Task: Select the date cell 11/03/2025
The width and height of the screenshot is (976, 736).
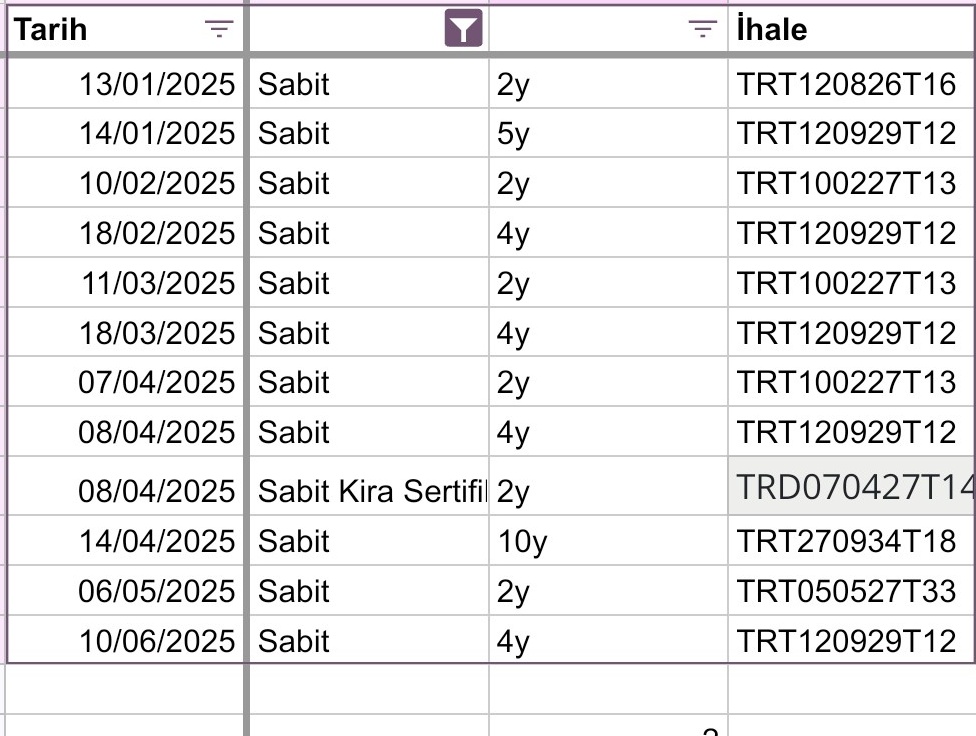Action: (x=124, y=283)
